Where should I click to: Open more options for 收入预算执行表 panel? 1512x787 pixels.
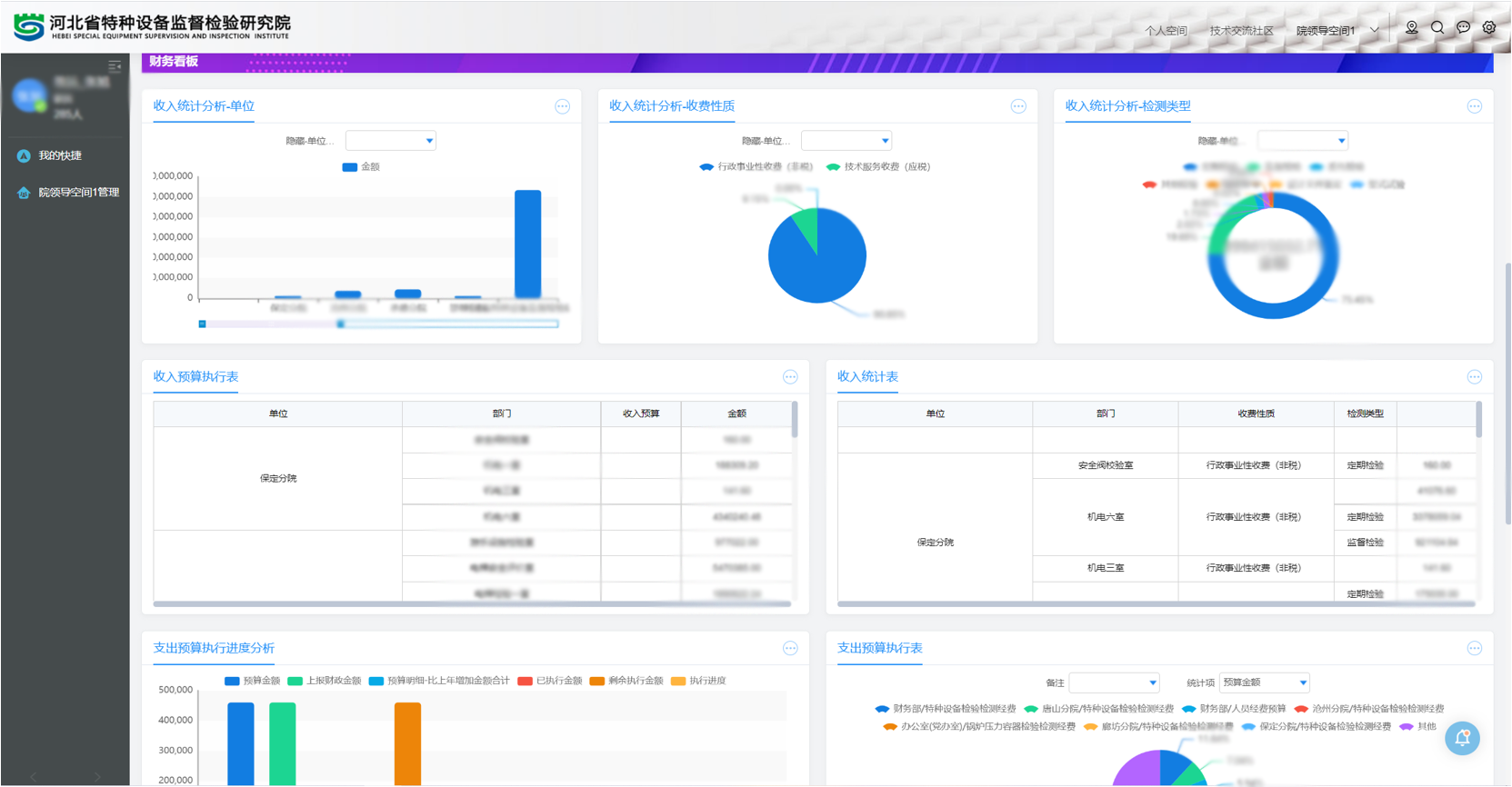click(790, 377)
